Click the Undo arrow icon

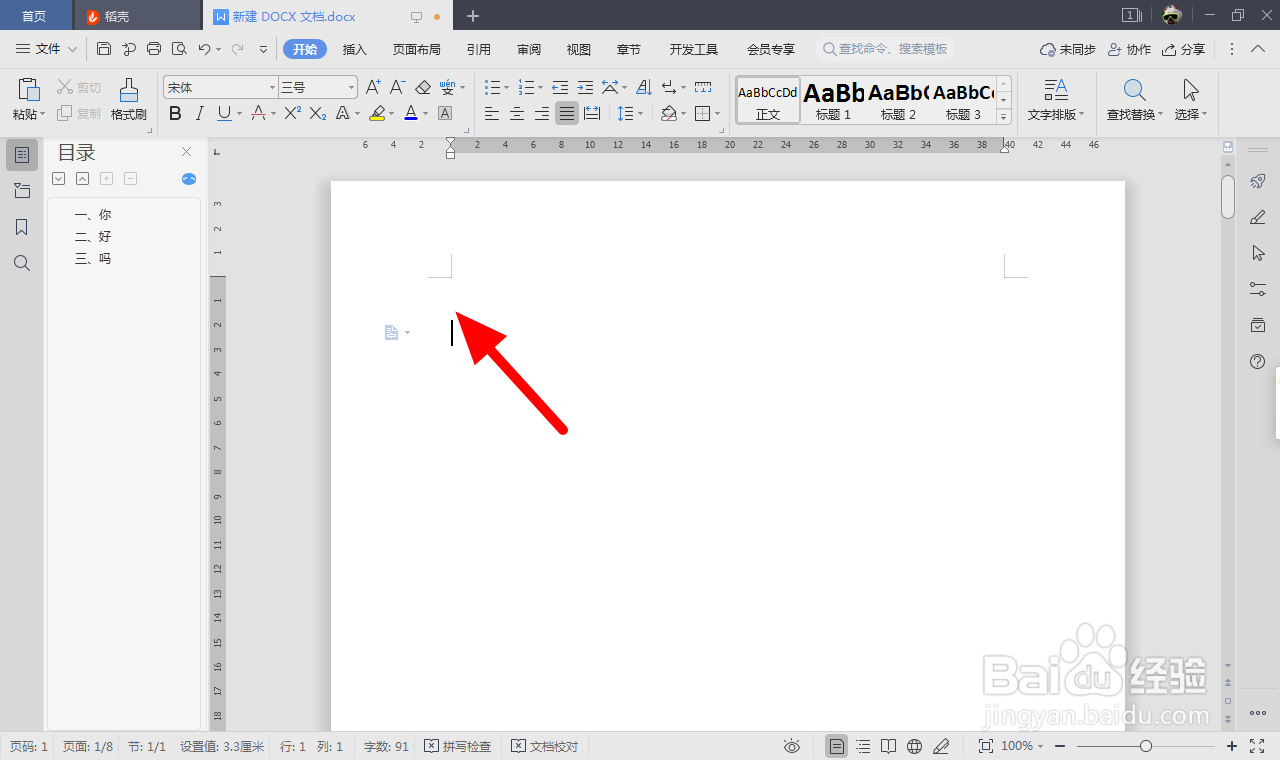[x=204, y=49]
